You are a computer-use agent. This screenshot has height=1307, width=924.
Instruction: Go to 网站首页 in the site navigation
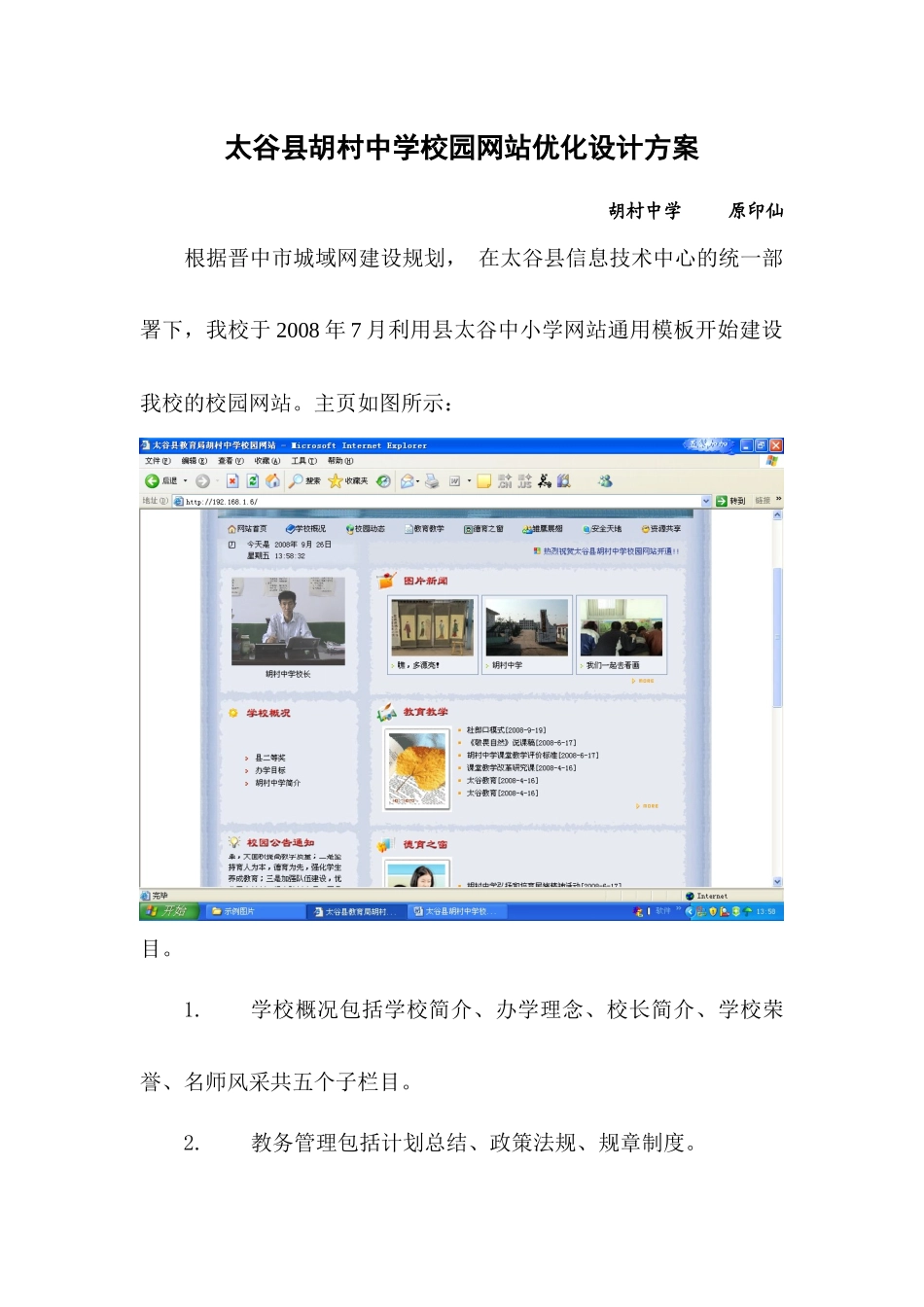(247, 529)
